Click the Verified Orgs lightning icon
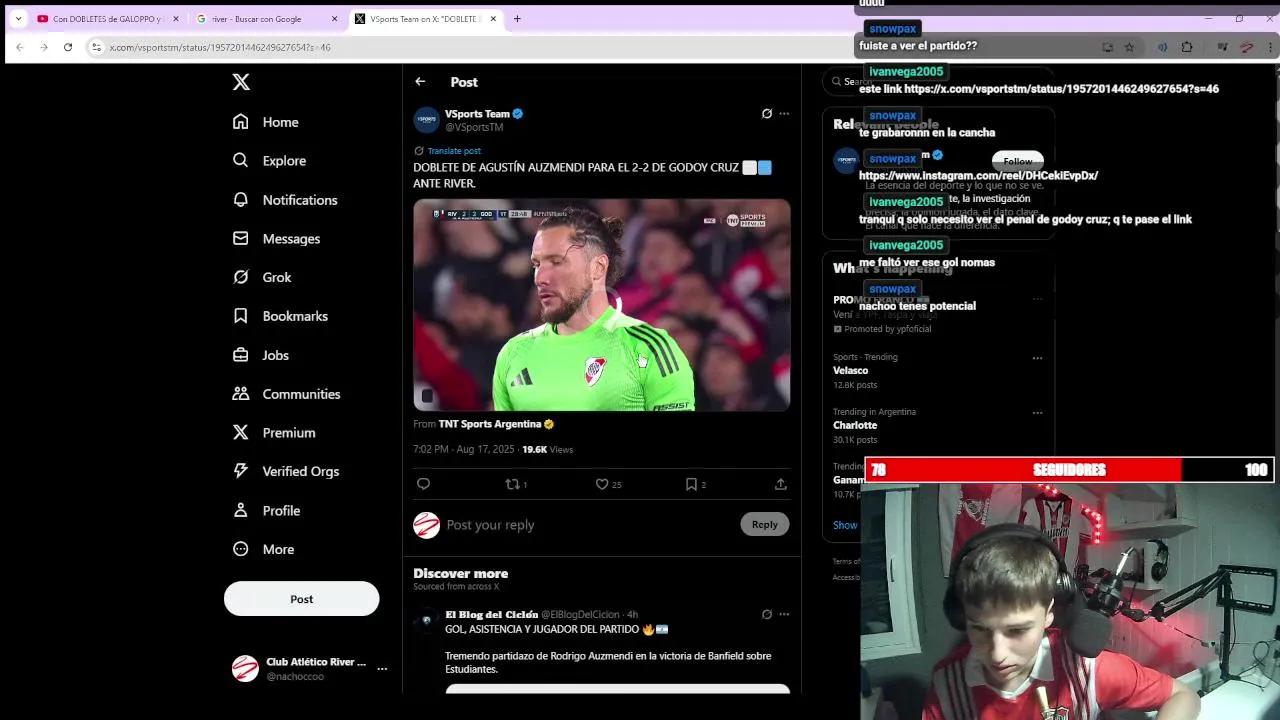 click(240, 471)
